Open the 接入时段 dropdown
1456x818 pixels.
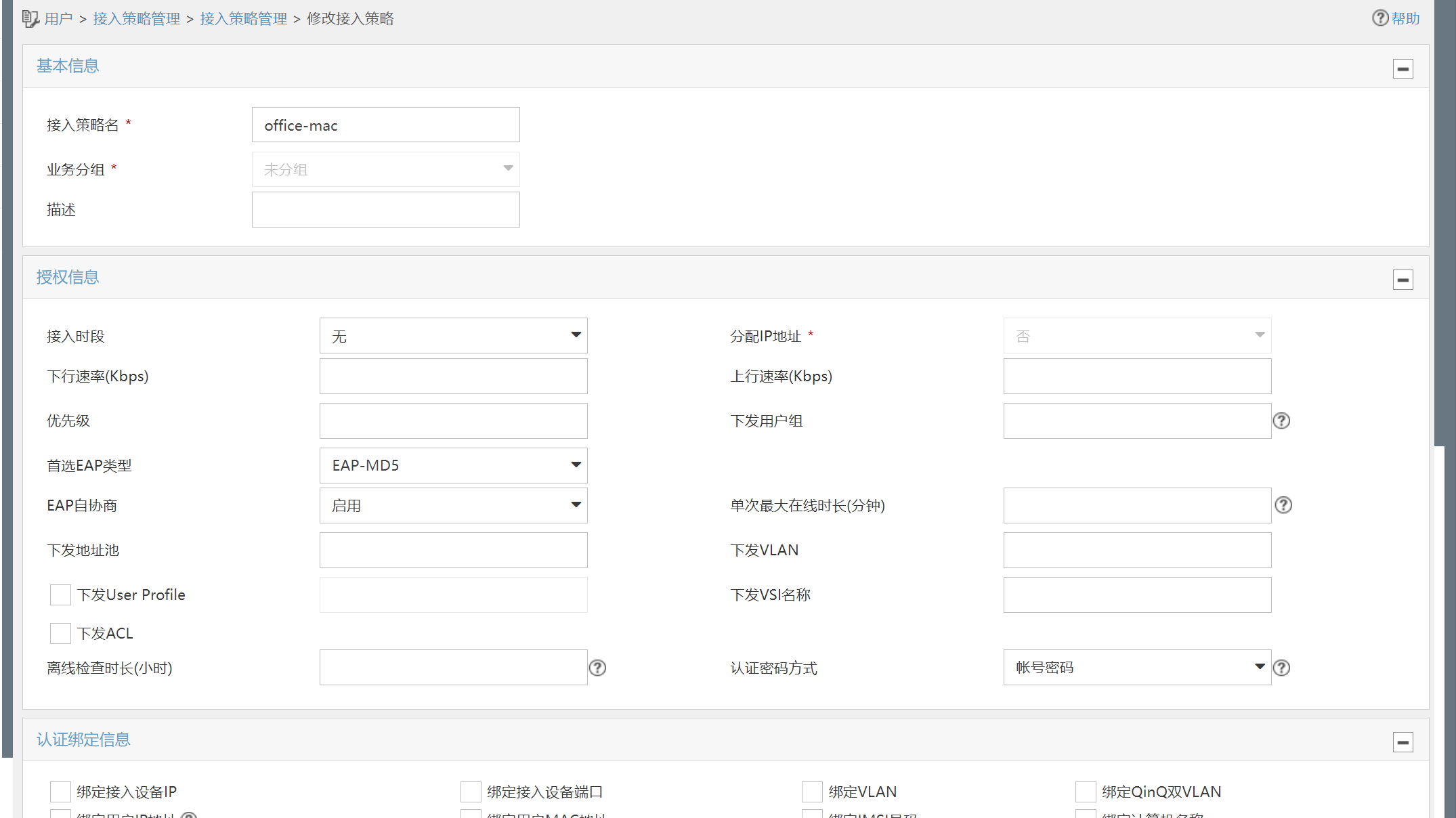tap(453, 336)
